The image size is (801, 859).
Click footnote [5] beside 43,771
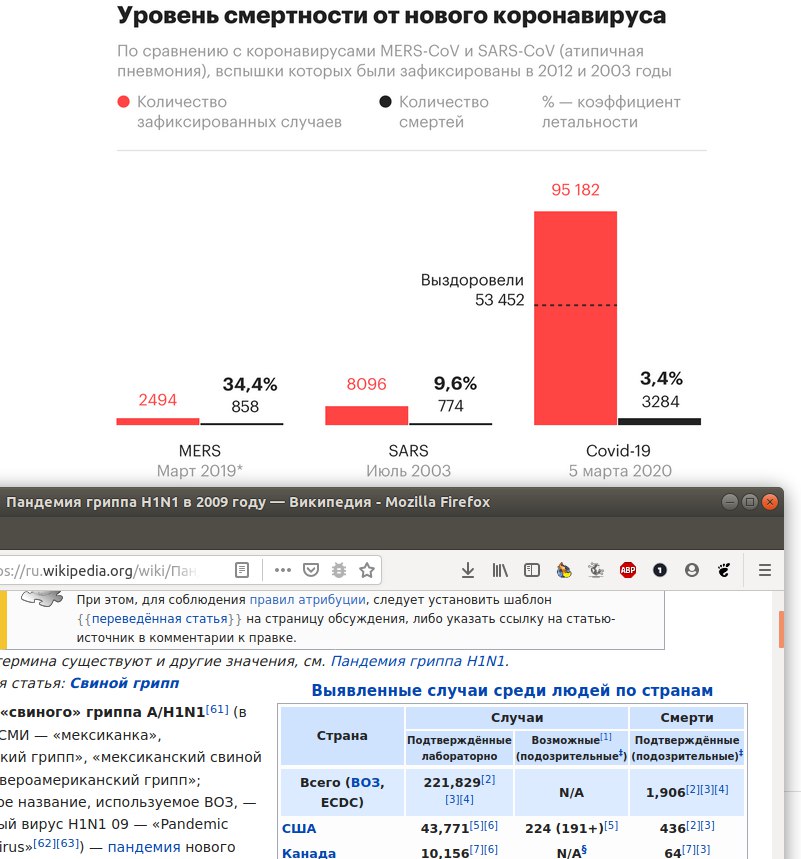click(x=476, y=825)
